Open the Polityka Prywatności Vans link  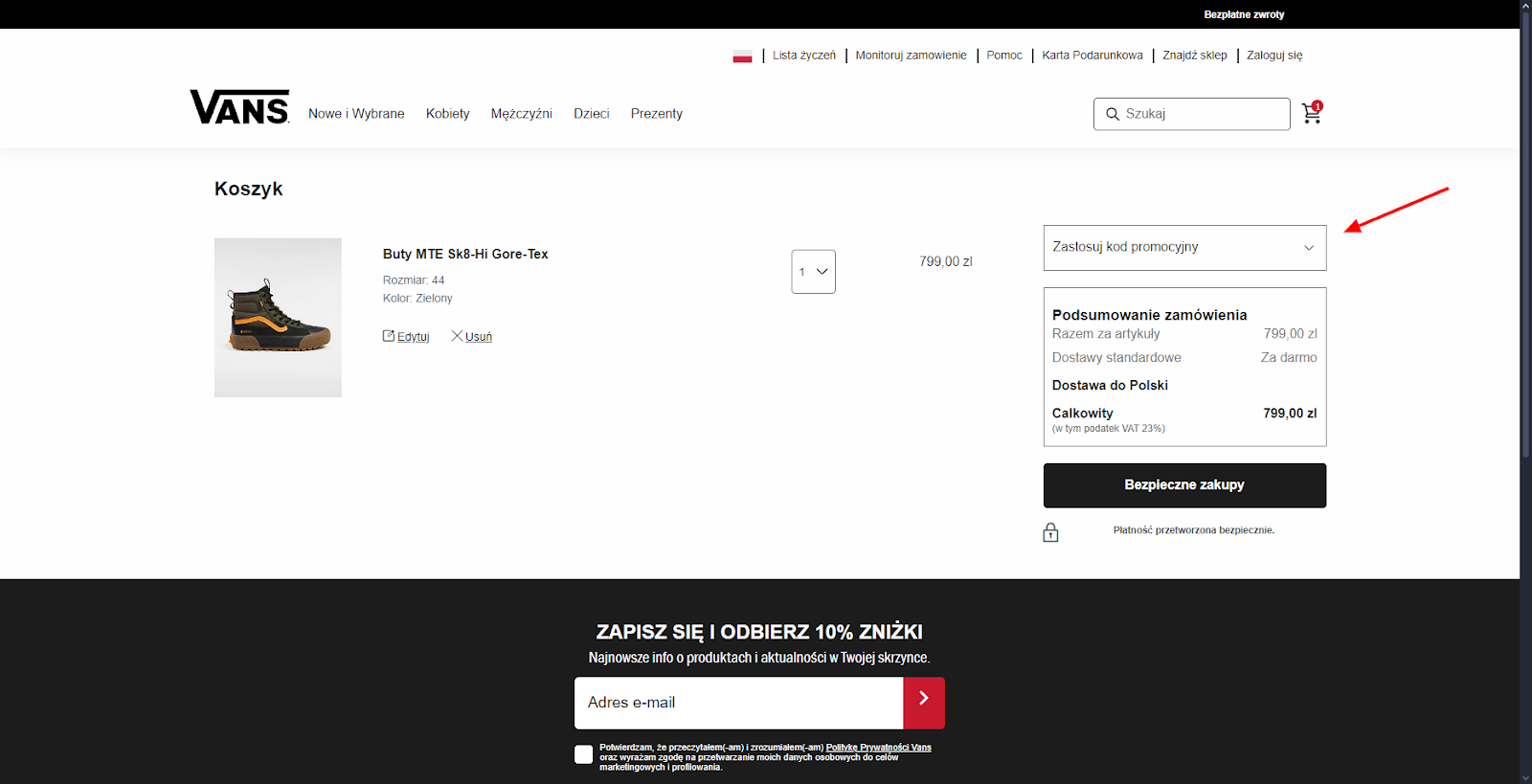click(878, 748)
